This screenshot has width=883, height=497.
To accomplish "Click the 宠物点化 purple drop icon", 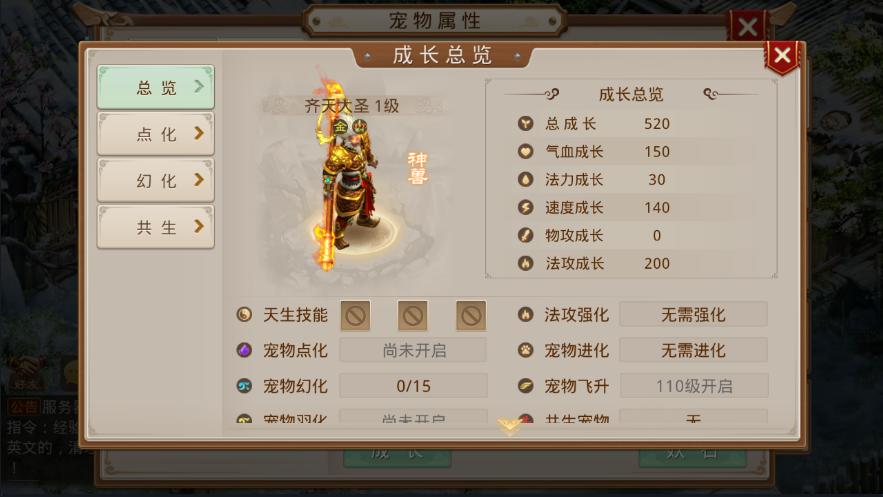I will (x=244, y=350).
